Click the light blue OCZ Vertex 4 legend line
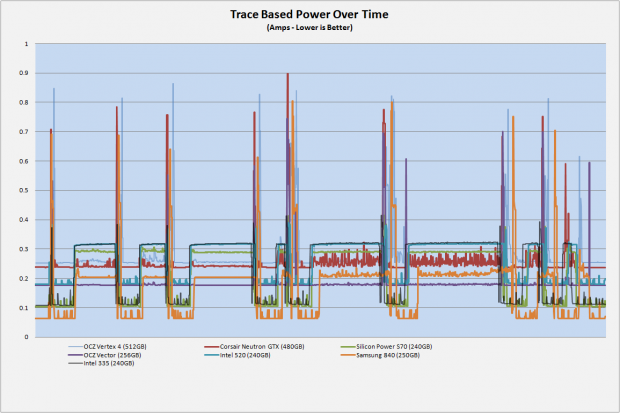Screen dimensions: 620x413 76,347
